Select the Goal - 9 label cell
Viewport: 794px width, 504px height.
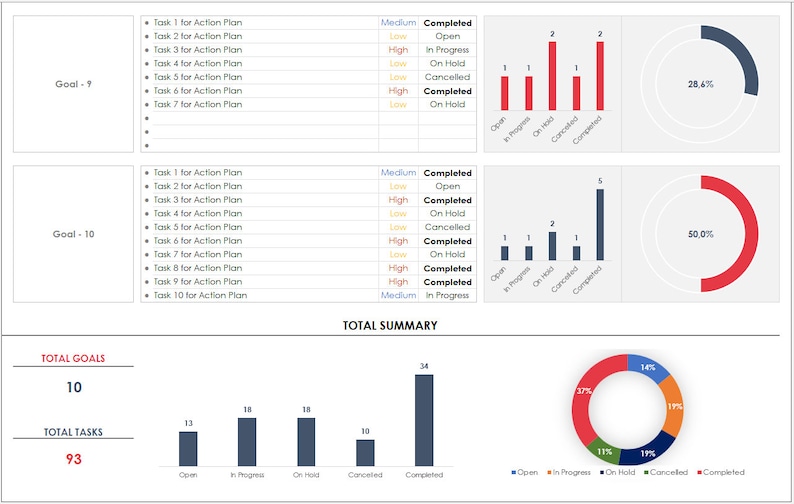pos(73,84)
